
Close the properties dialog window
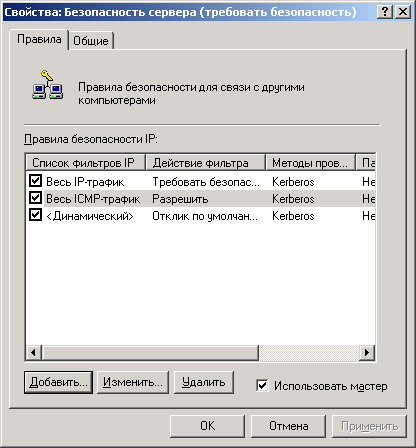[403, 12]
